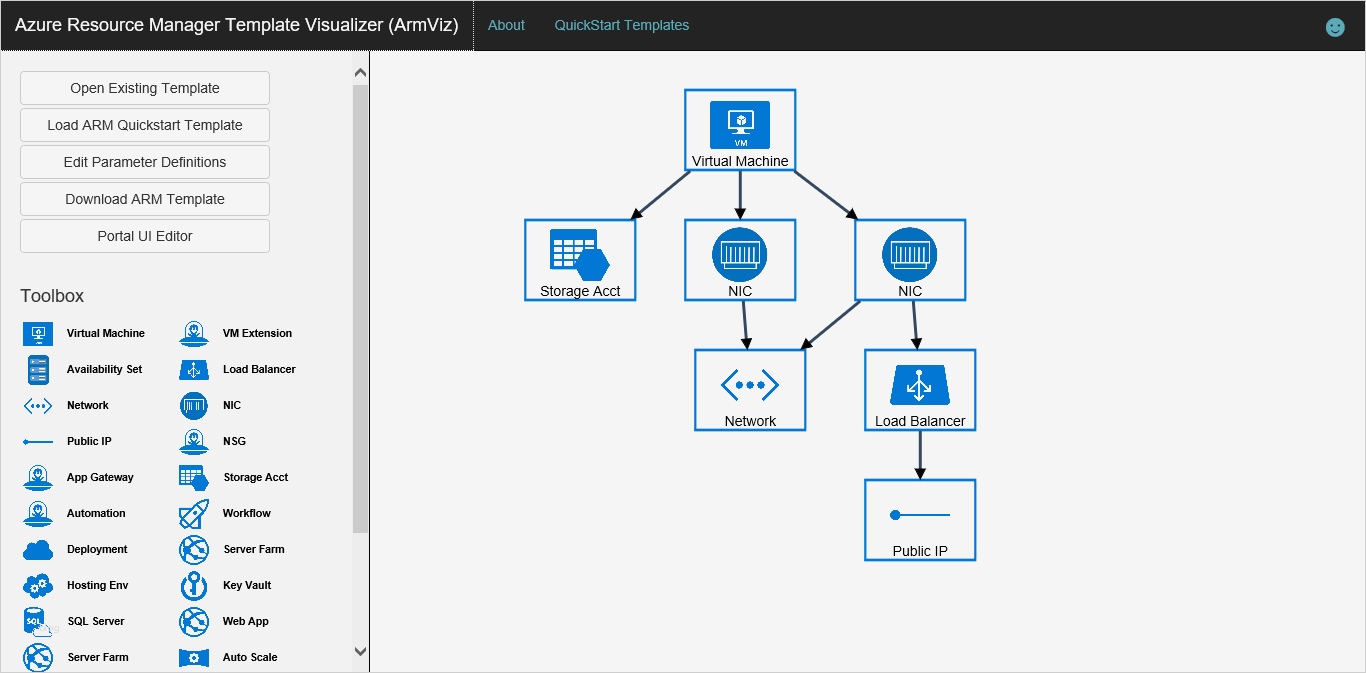Image resolution: width=1366 pixels, height=673 pixels.
Task: Click the sidebar scroll up arrow
Action: point(361,73)
